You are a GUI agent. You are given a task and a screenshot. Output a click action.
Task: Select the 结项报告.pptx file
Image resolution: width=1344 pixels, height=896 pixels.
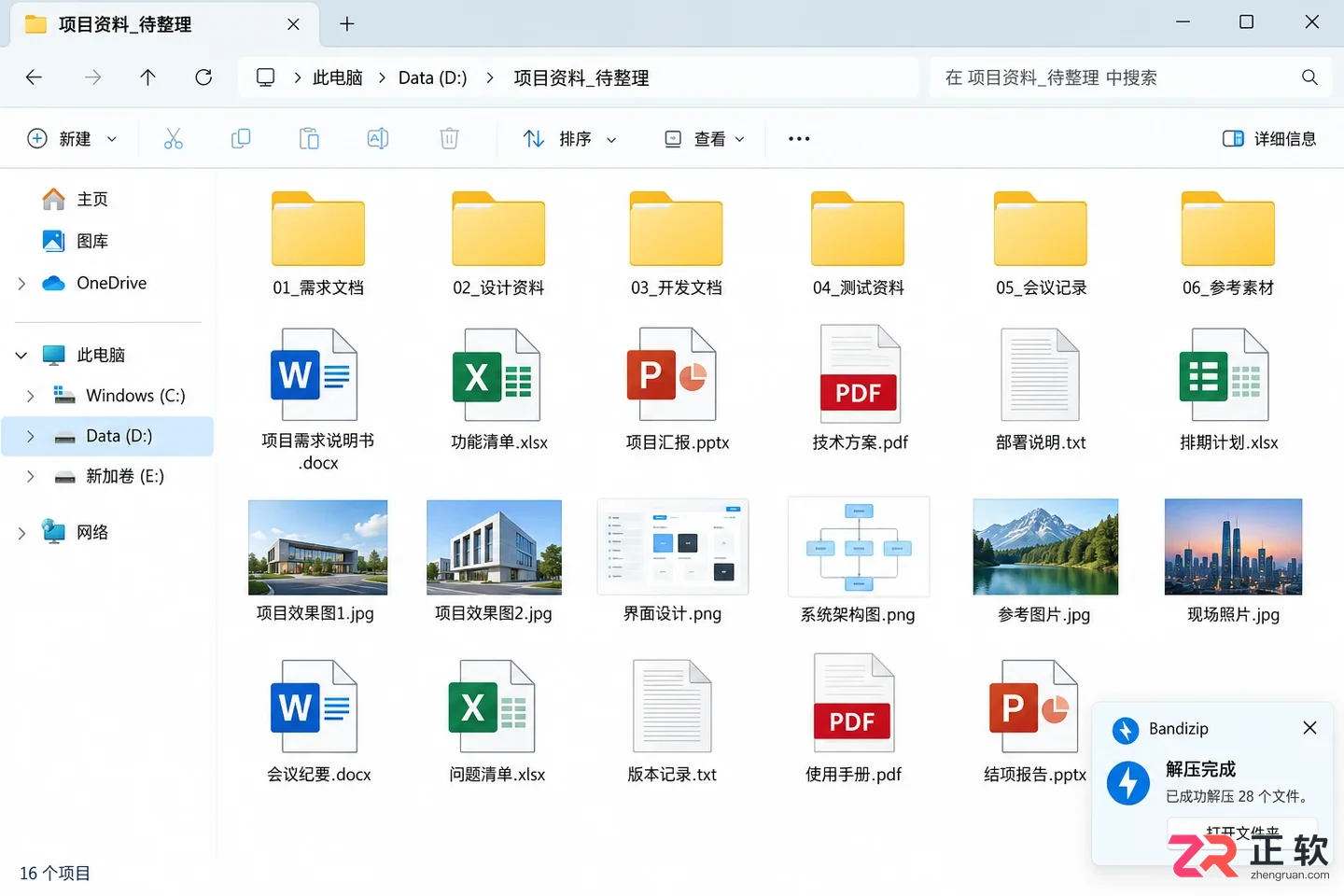(1035, 721)
